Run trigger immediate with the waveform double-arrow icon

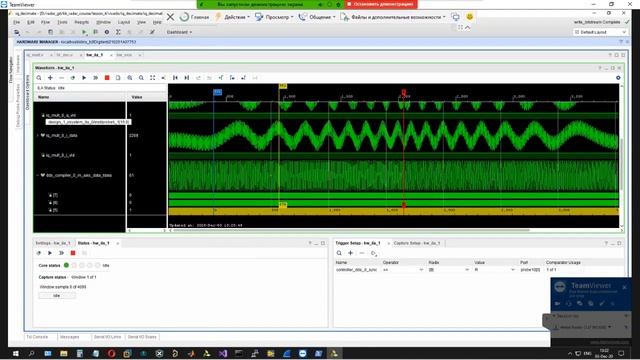[x=96, y=78]
